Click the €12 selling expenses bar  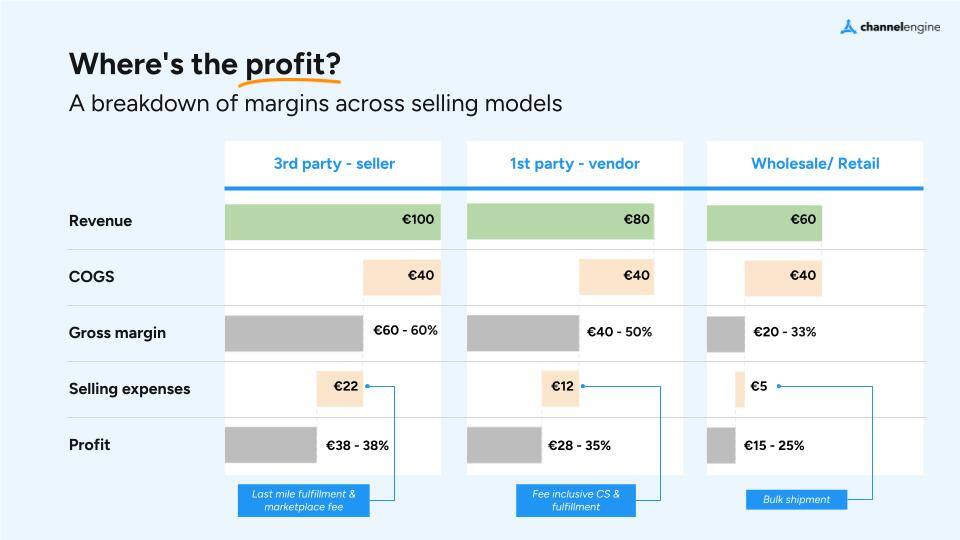(560, 388)
